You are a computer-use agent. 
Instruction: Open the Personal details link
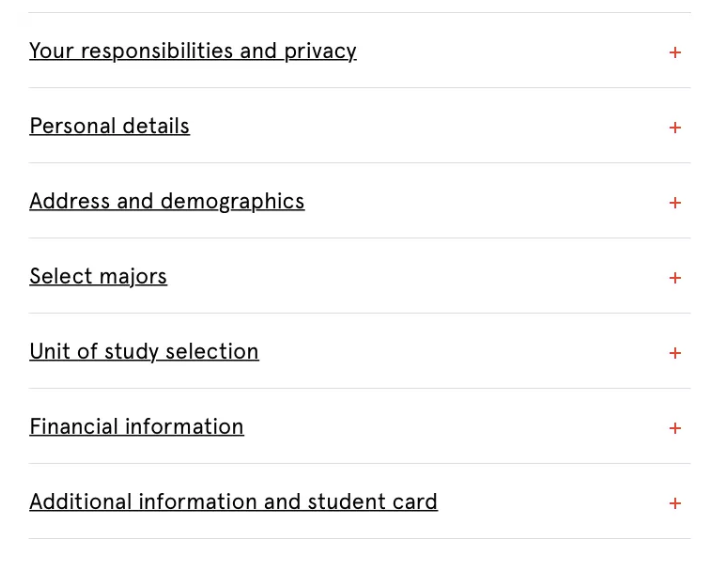(x=109, y=126)
